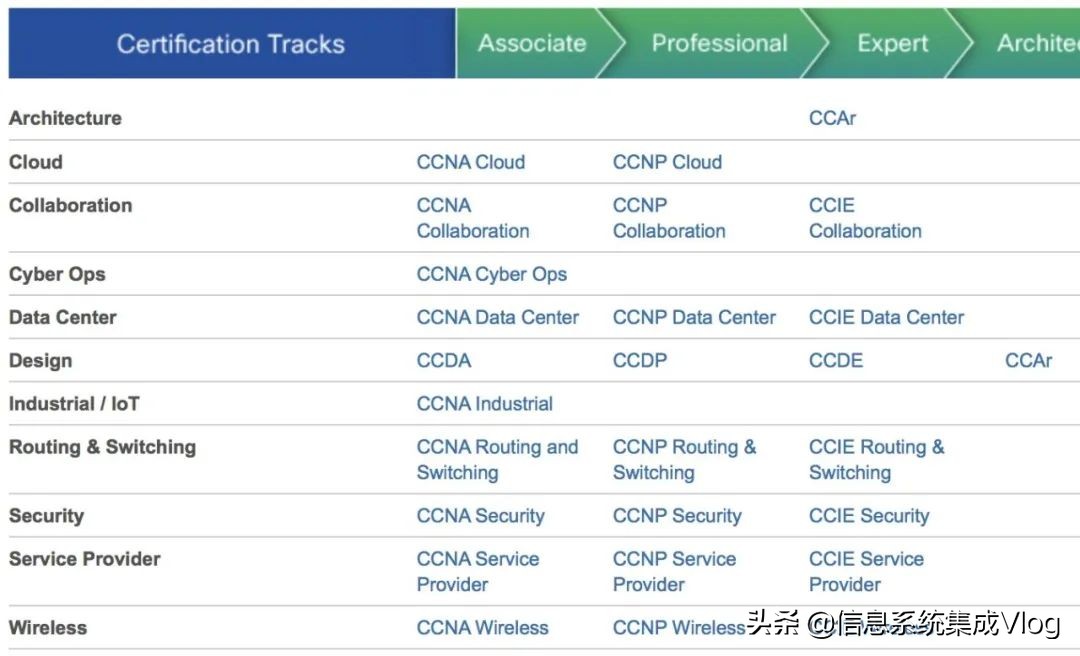Open the CCNA Wireless link
The width and height of the screenshot is (1080, 656).
click(x=482, y=628)
